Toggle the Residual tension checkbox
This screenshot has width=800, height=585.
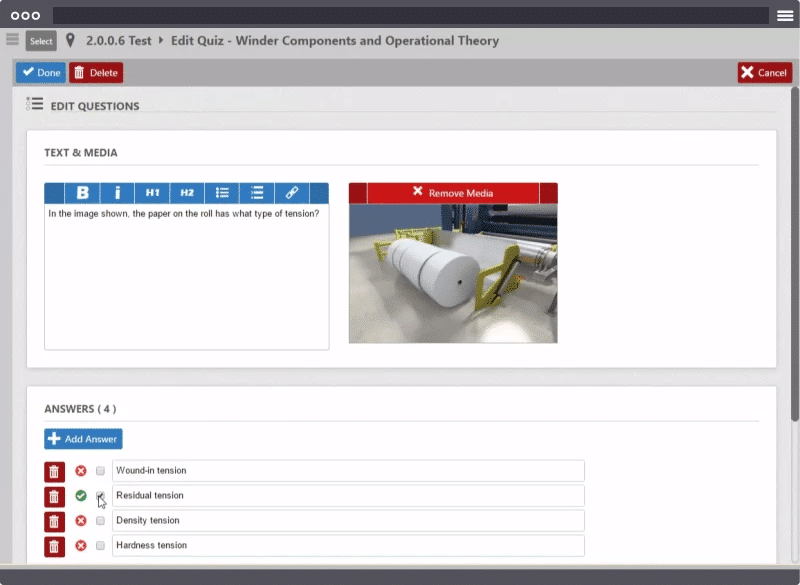pyautogui.click(x=100, y=496)
